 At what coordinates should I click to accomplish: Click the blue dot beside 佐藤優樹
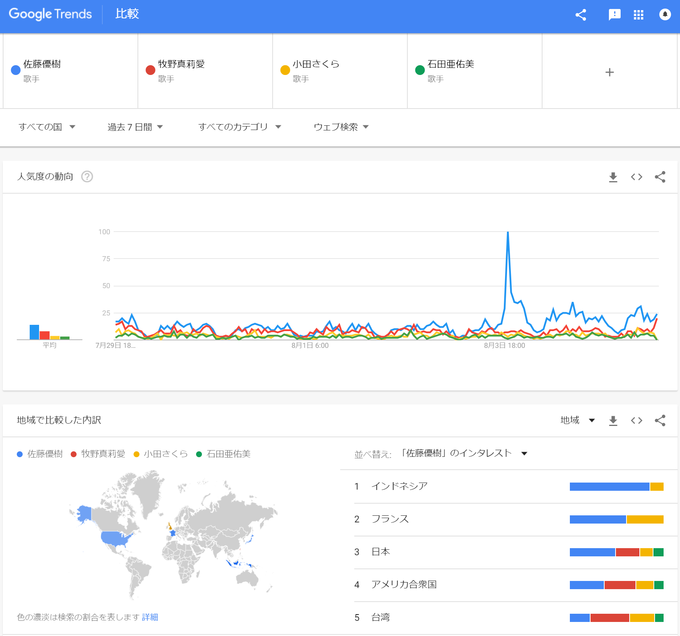(x=16, y=70)
